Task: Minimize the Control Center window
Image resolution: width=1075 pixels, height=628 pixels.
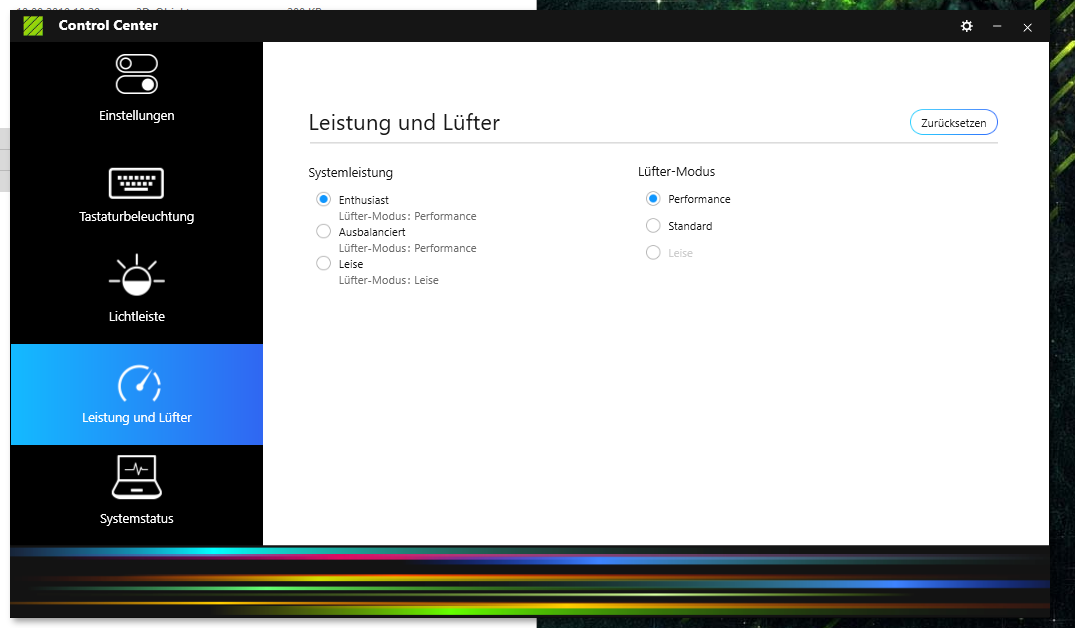Action: (997, 27)
